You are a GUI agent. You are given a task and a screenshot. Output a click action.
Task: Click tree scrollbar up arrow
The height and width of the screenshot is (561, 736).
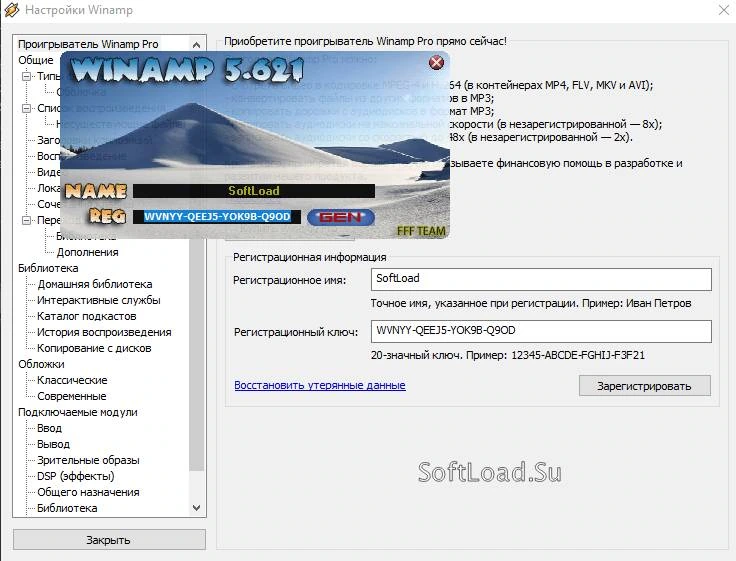(197, 45)
